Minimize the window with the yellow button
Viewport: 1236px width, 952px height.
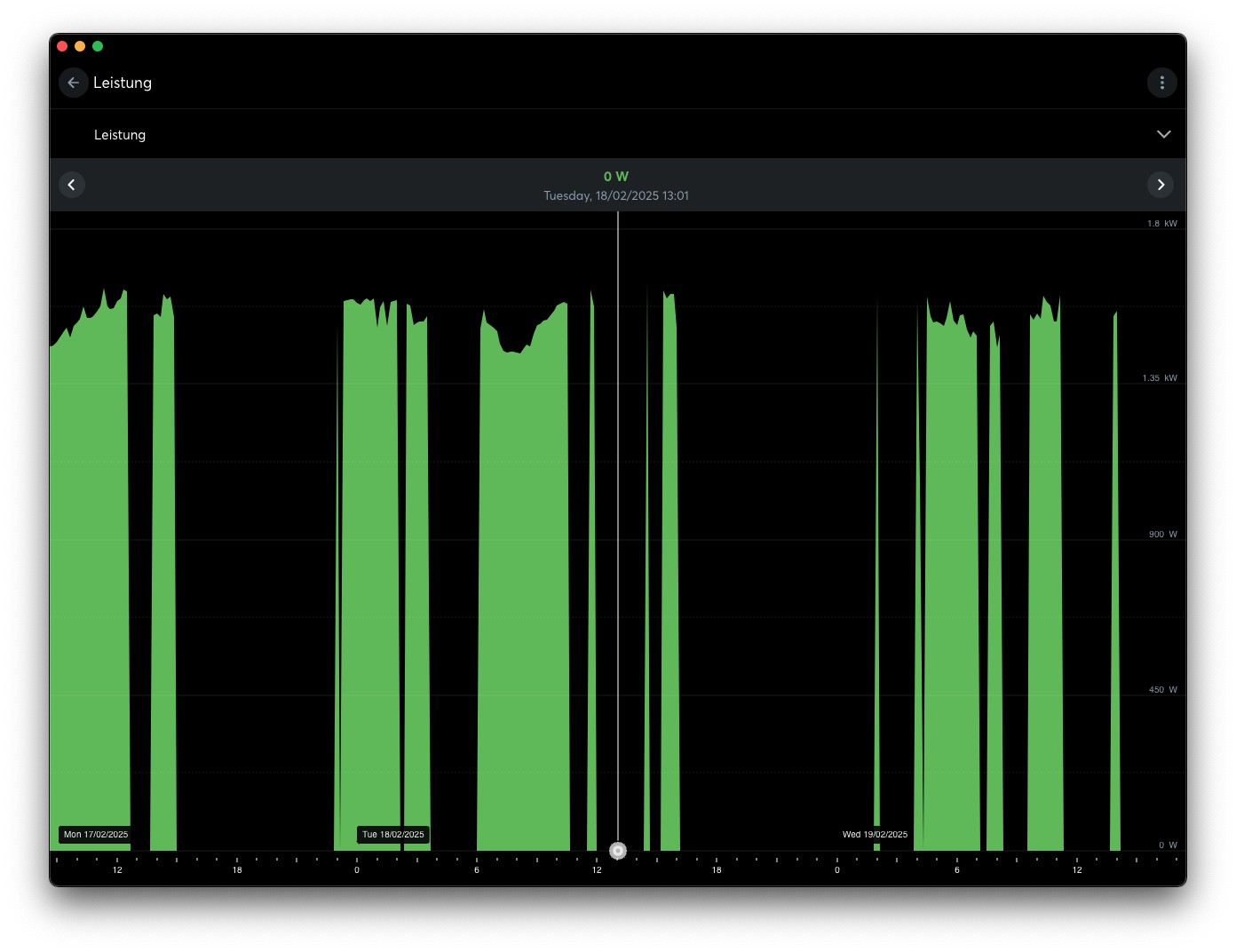click(x=80, y=46)
